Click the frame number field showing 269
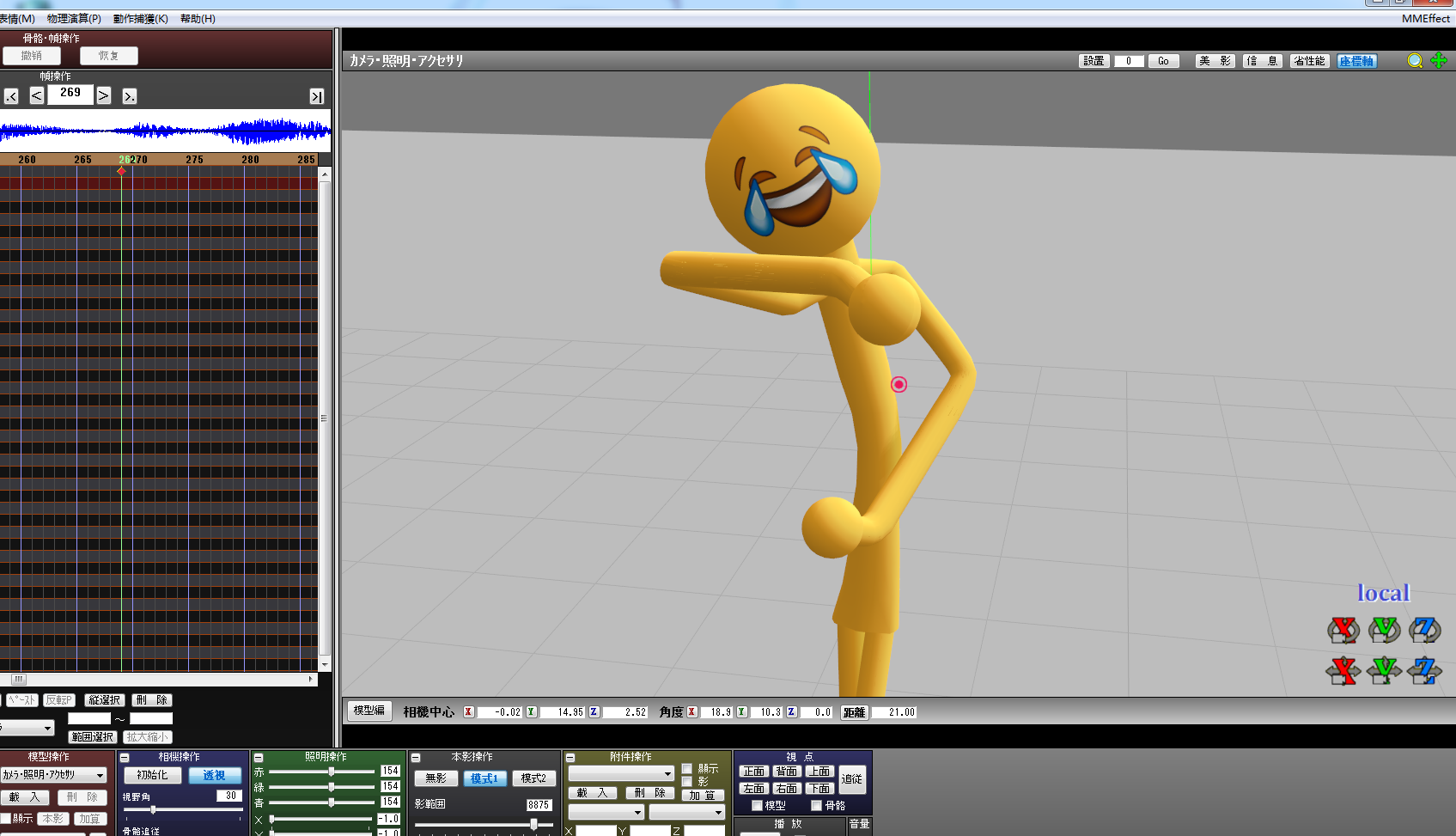 click(x=70, y=95)
